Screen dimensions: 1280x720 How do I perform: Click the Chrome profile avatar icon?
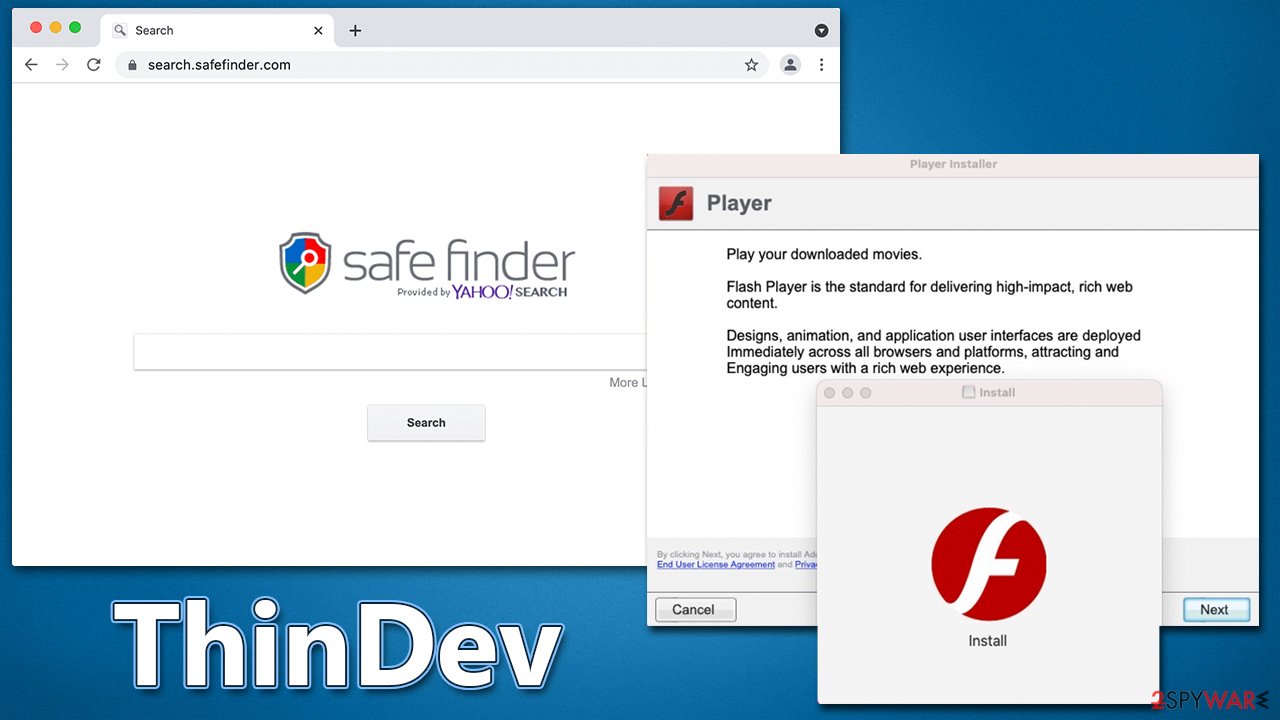click(x=790, y=64)
